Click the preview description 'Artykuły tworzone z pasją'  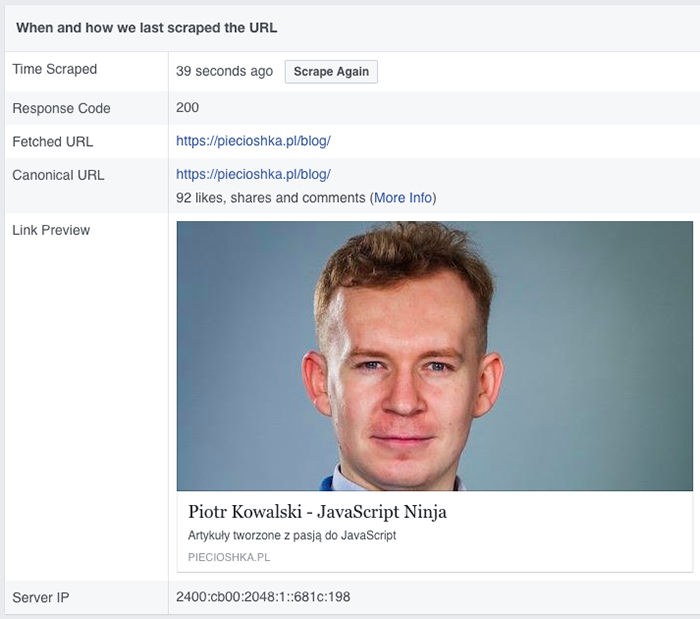[x=292, y=536]
